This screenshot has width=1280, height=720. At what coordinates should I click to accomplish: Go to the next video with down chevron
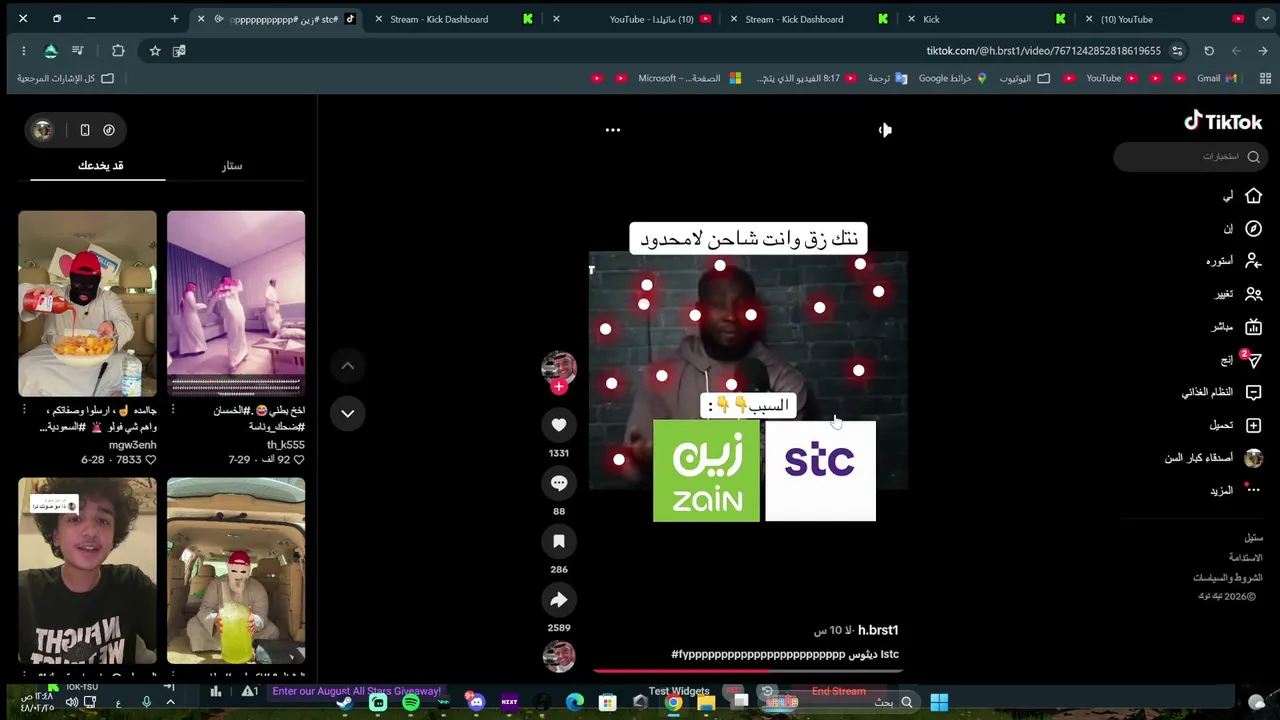point(348,413)
